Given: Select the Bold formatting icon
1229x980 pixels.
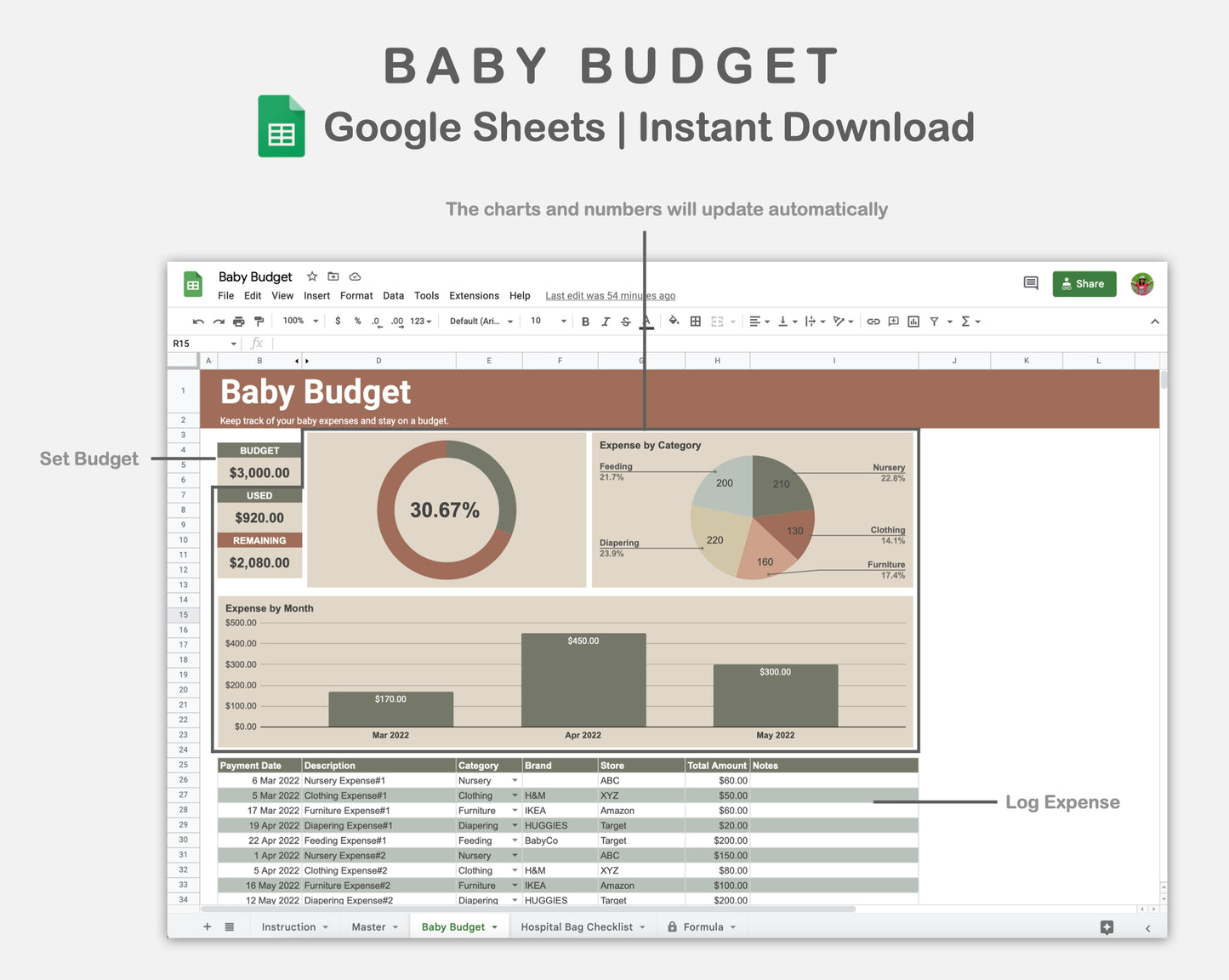Looking at the screenshot, I should click(585, 321).
